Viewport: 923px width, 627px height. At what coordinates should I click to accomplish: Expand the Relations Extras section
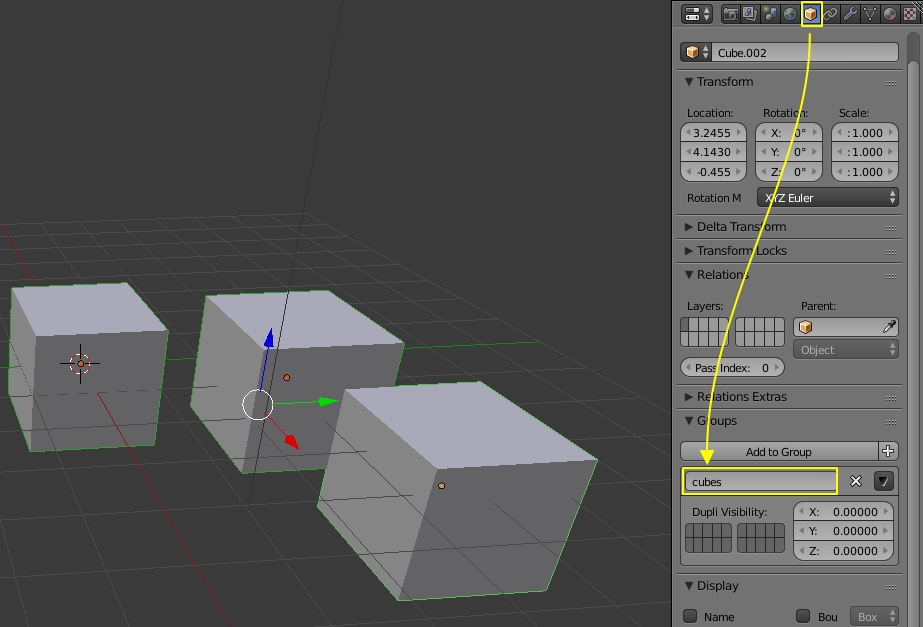point(740,397)
